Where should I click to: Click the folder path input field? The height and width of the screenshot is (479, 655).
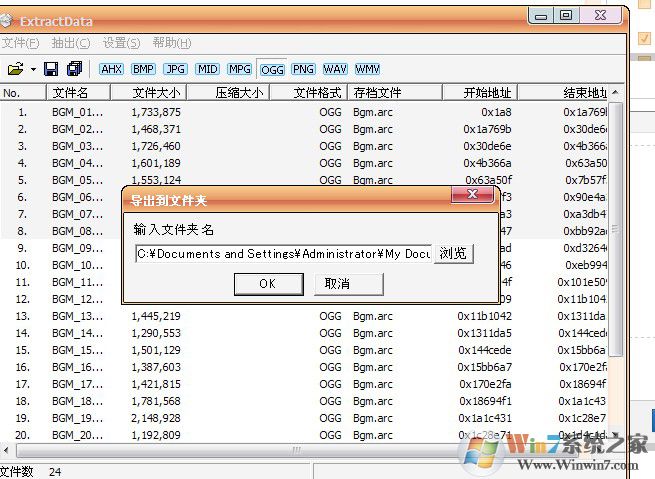point(284,253)
